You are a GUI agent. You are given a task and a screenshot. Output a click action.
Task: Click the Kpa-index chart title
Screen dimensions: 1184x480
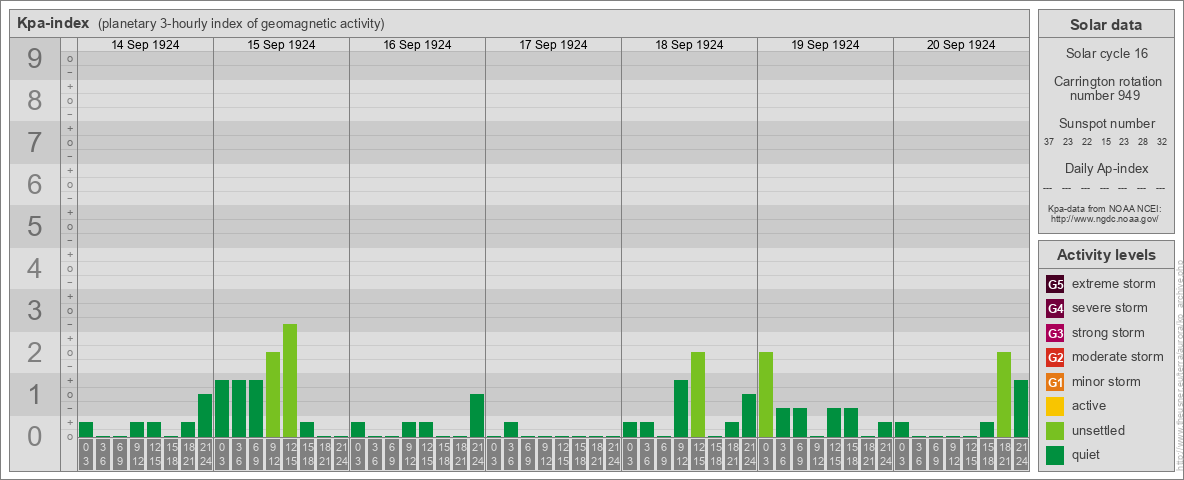click(53, 23)
